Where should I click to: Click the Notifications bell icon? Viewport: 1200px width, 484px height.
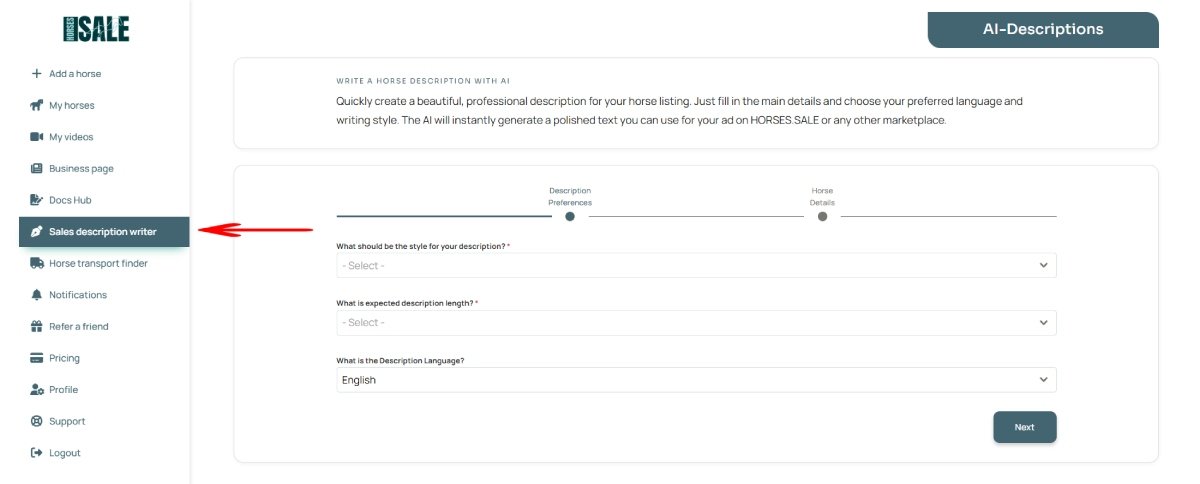[37, 295]
